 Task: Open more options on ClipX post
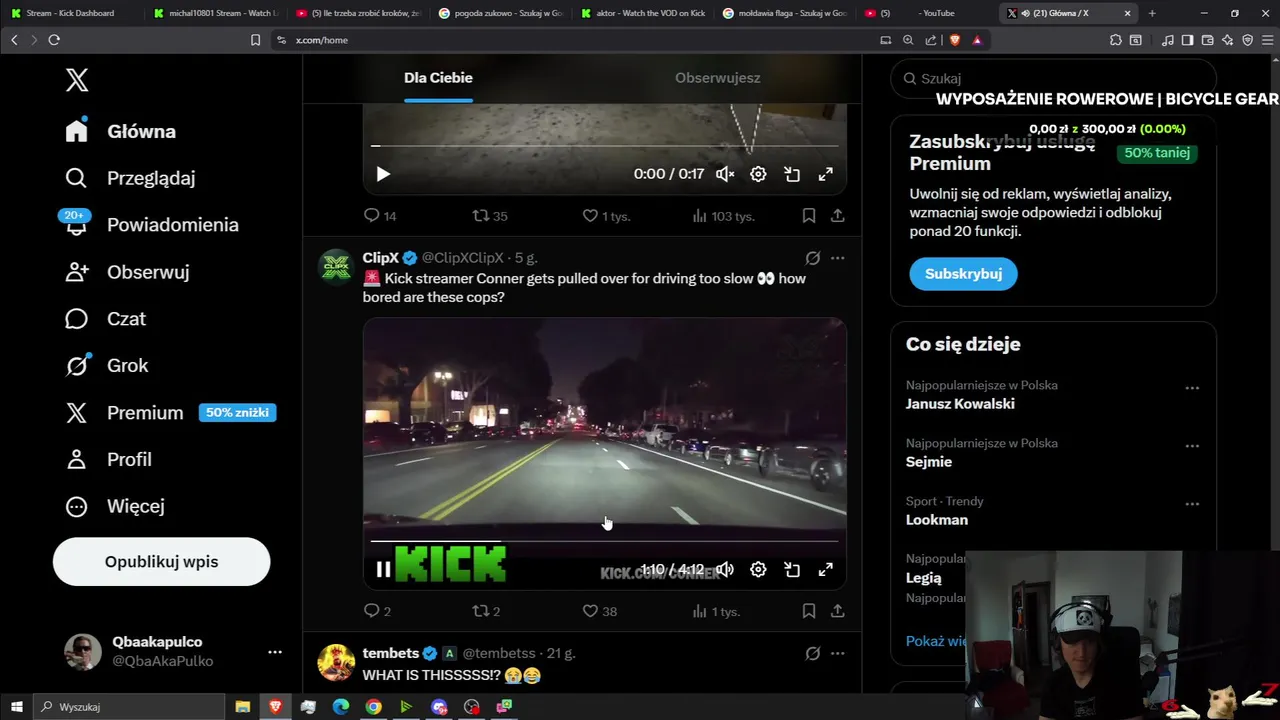click(838, 258)
